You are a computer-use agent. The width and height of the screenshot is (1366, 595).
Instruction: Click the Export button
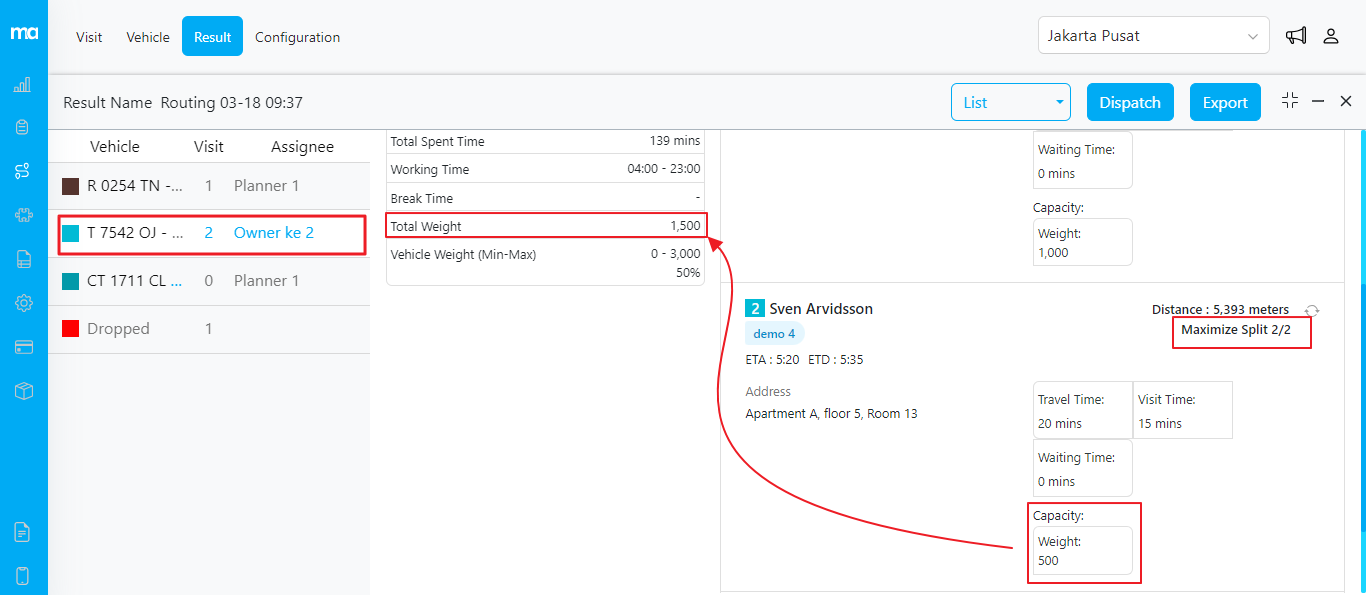(x=1225, y=102)
